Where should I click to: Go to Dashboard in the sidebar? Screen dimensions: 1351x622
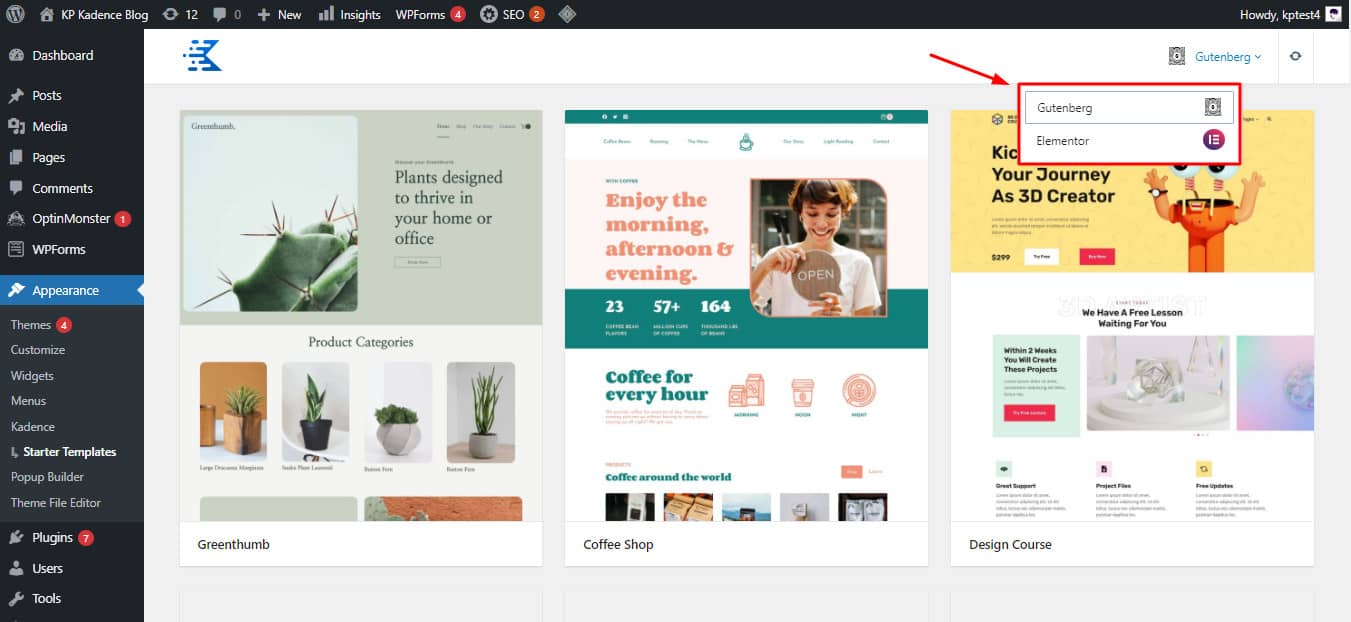coord(62,55)
